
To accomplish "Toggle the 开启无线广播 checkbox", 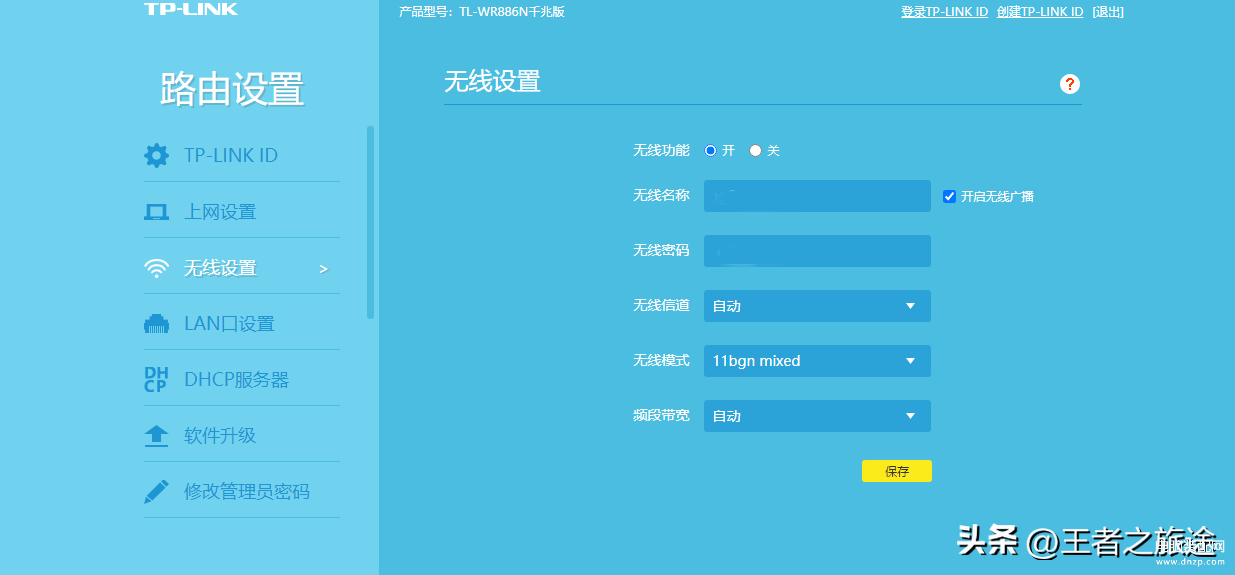I will (950, 196).
